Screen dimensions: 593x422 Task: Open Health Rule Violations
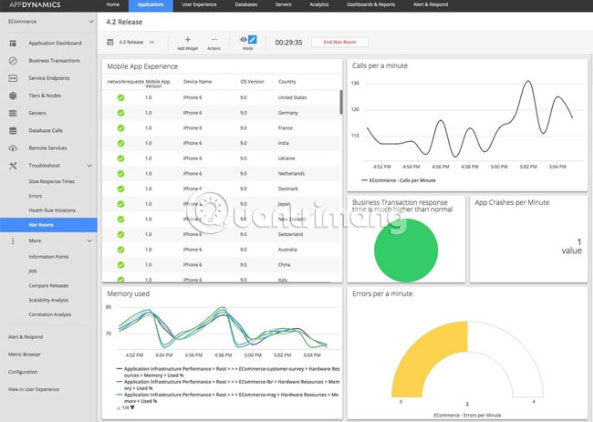(52, 210)
